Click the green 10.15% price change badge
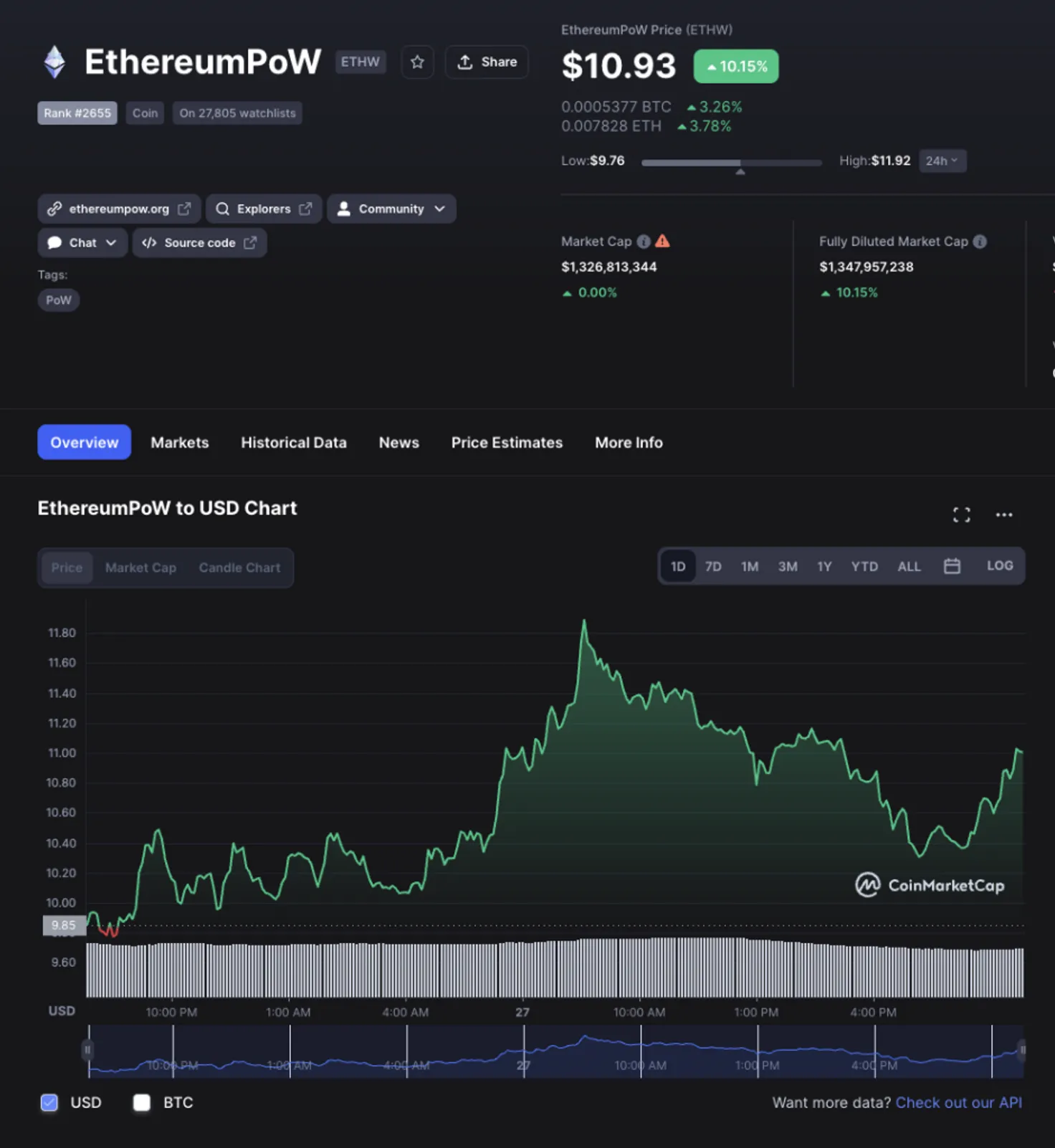The width and height of the screenshot is (1055, 1148). coord(736,66)
